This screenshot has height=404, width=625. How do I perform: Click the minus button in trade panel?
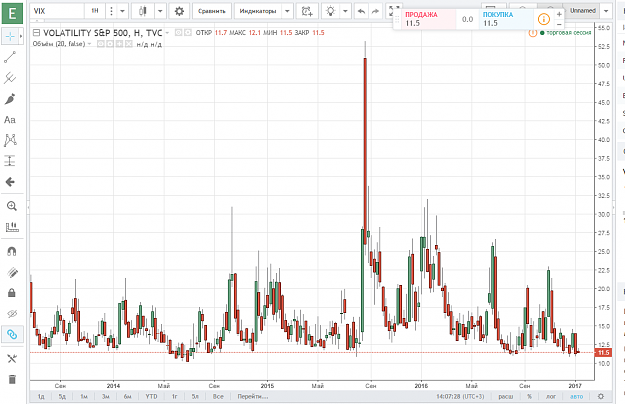point(559,24)
